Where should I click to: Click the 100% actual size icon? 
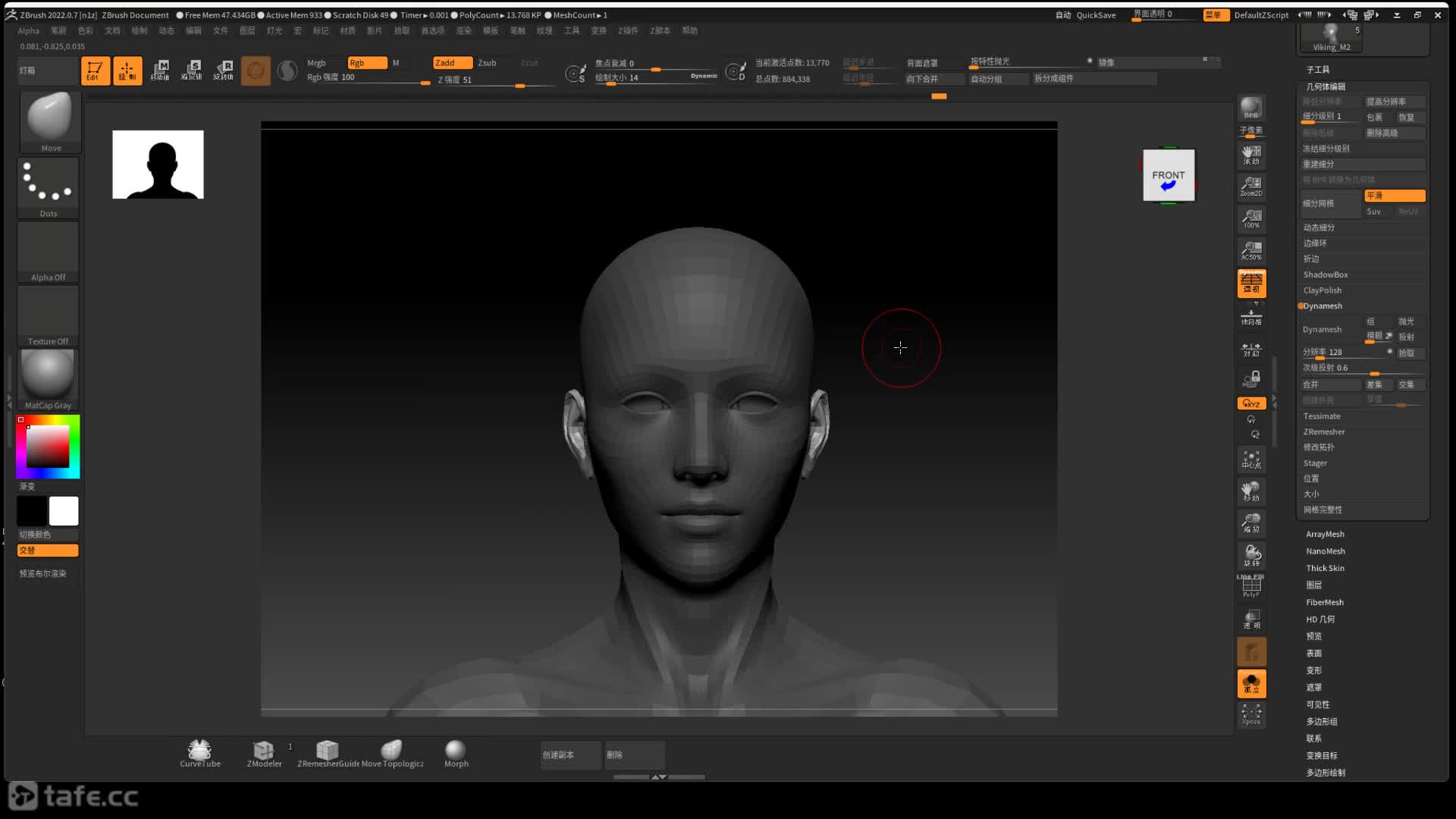click(1251, 218)
